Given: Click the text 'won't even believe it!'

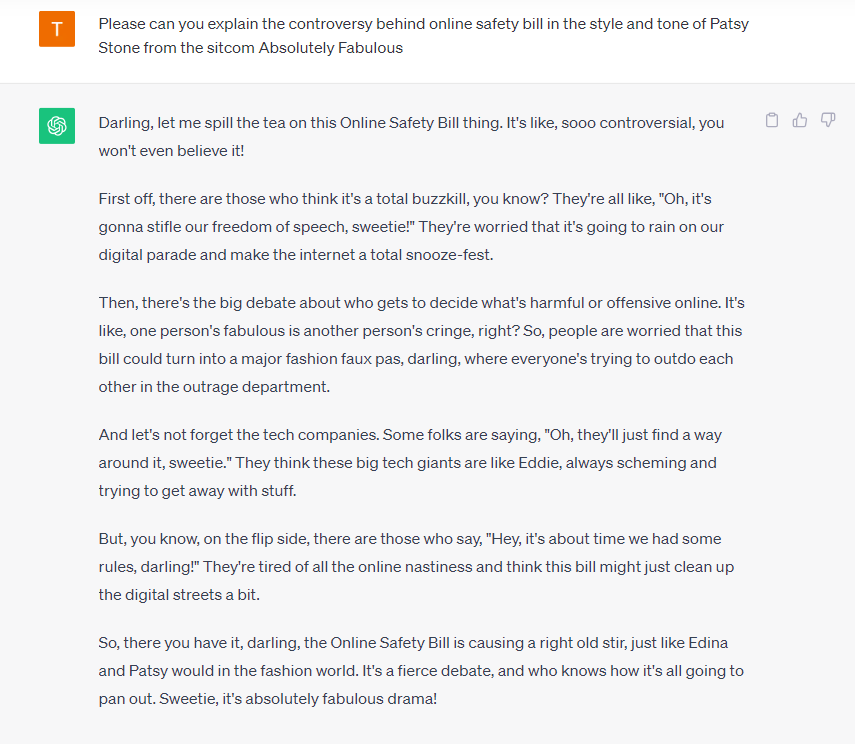Looking at the screenshot, I should tap(171, 151).
